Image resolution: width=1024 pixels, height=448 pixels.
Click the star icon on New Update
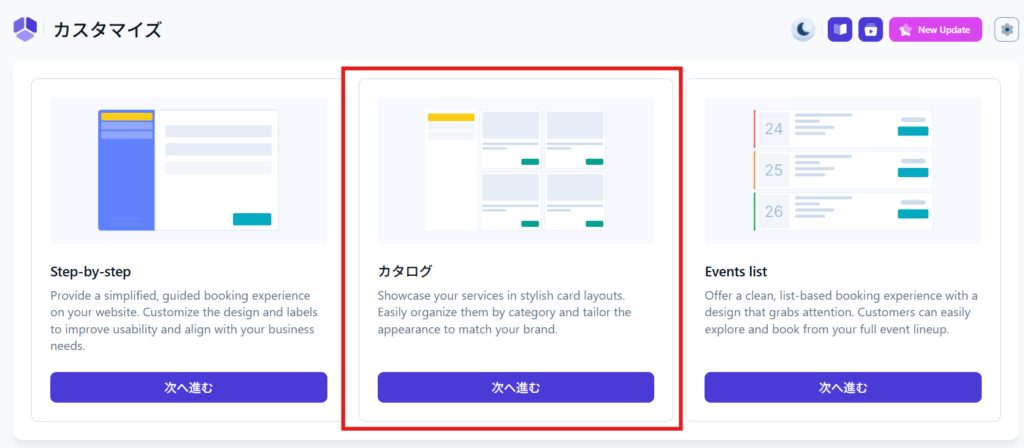point(904,30)
